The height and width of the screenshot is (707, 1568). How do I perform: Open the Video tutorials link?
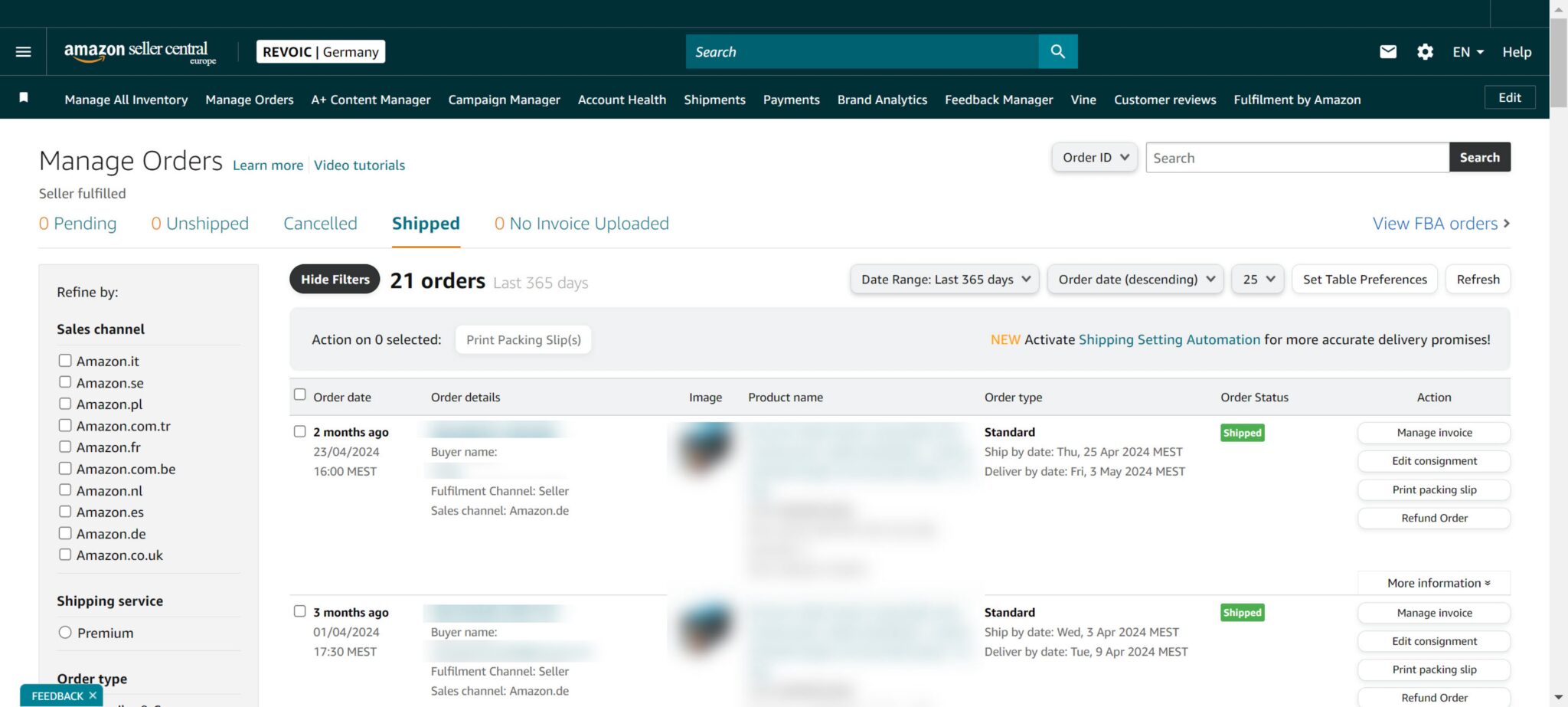[360, 165]
